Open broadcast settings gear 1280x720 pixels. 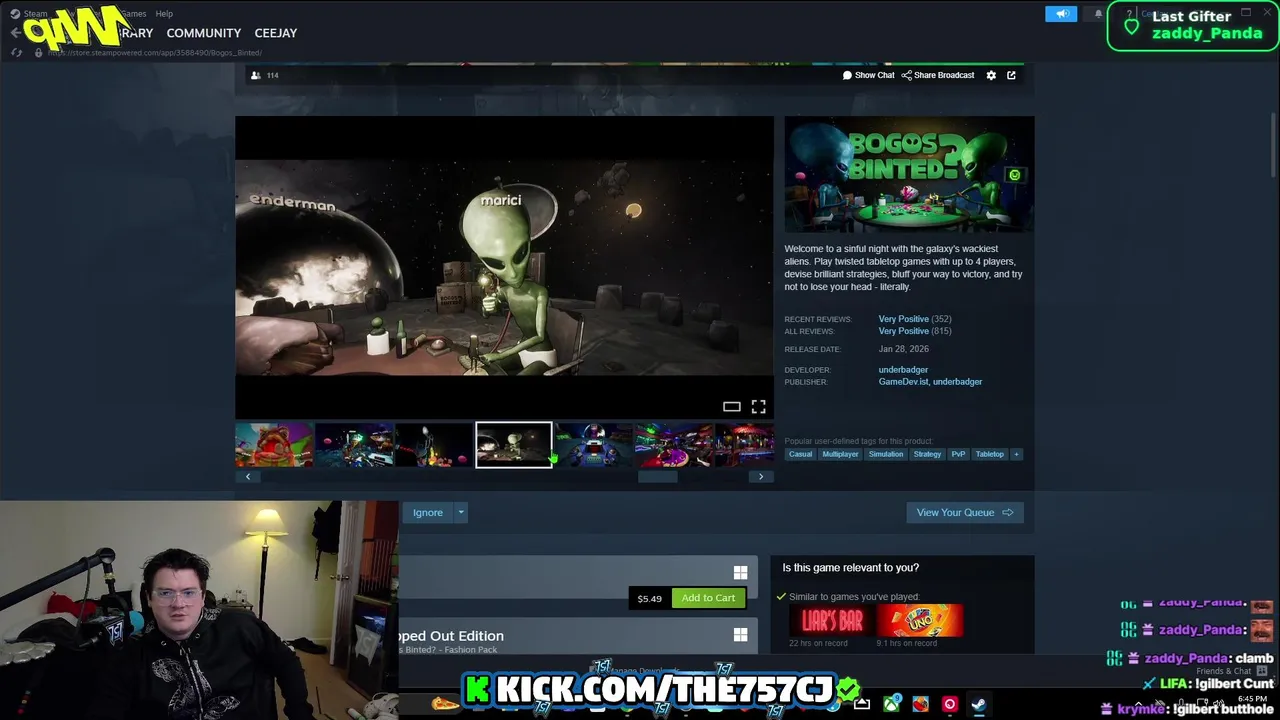click(991, 75)
